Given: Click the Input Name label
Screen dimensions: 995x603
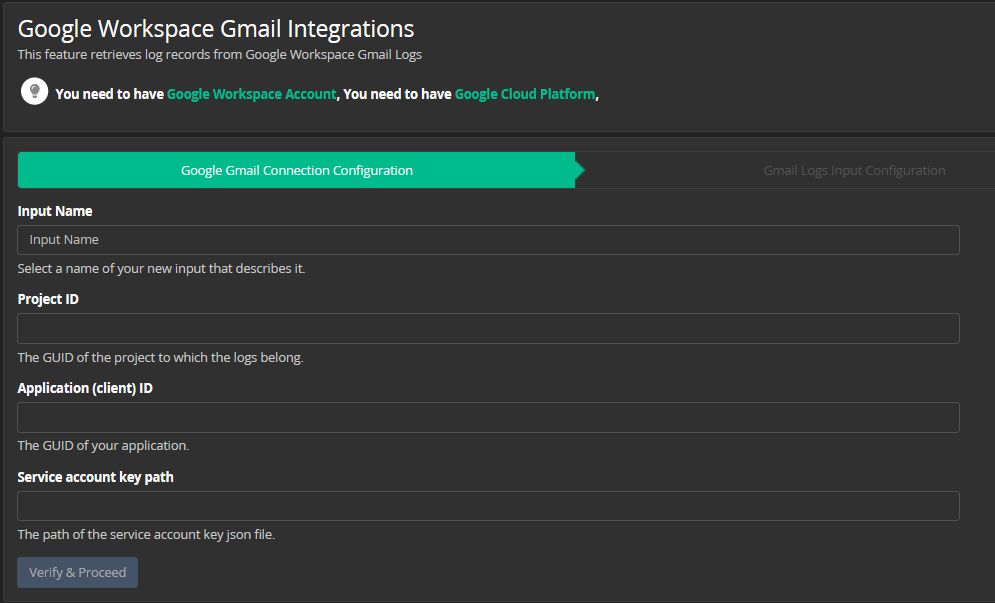Looking at the screenshot, I should click(55, 211).
